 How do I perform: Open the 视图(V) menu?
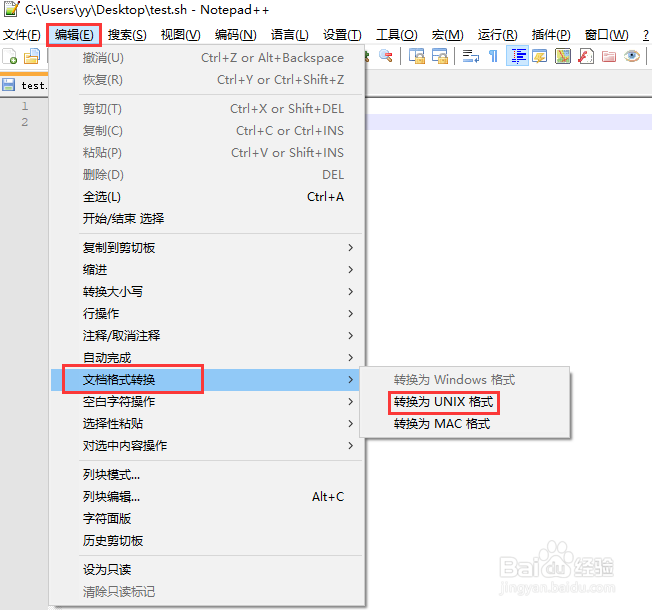[x=180, y=35]
